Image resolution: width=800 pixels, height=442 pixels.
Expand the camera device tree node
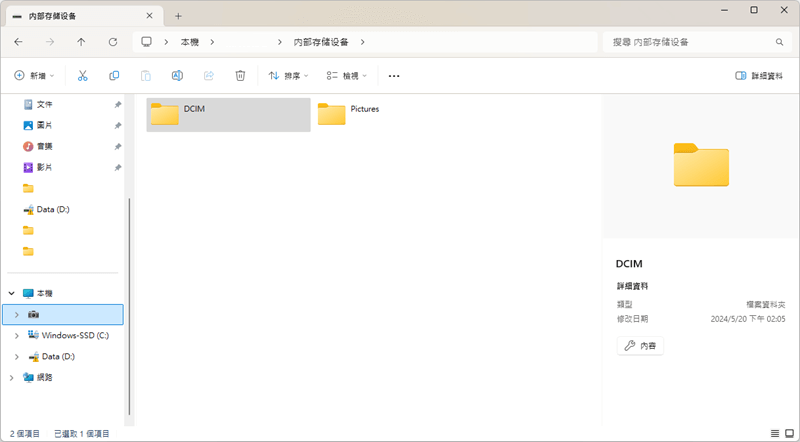tap(16, 314)
